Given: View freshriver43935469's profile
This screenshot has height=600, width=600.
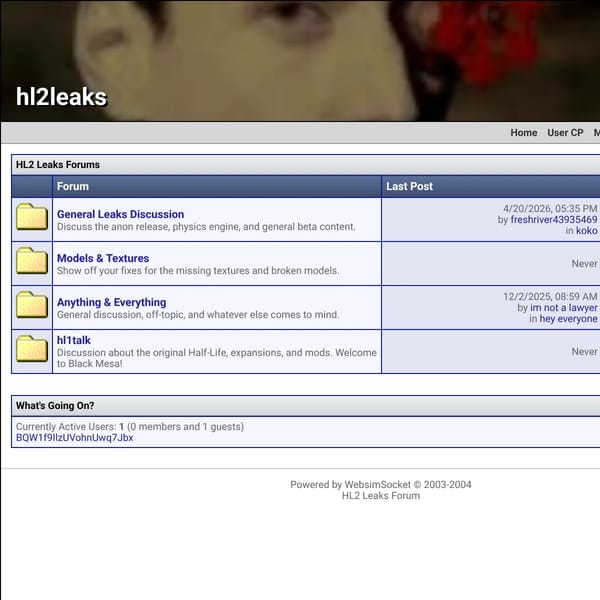Looking at the screenshot, I should click(x=554, y=220).
